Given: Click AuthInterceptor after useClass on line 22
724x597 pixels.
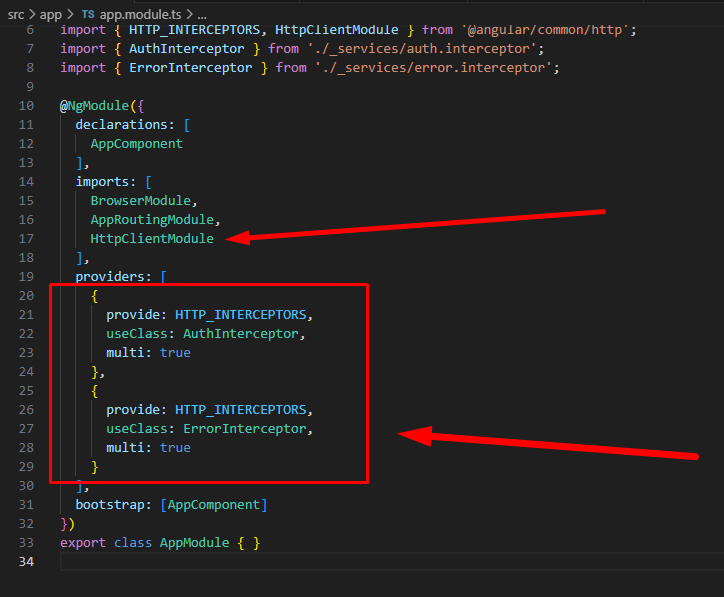Looking at the screenshot, I should click(240, 333).
